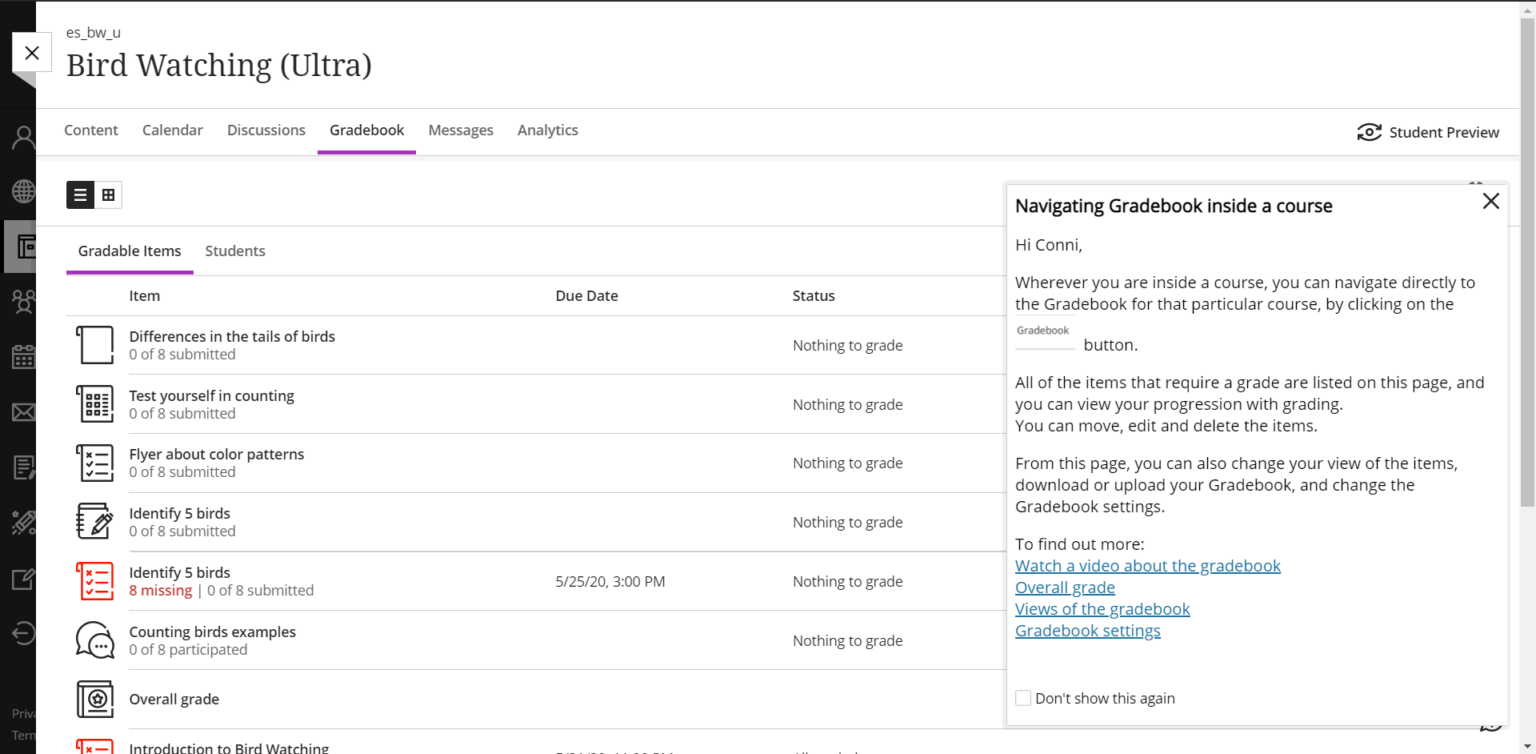Switch to the Students tab
This screenshot has height=754, width=1536.
coord(235,251)
